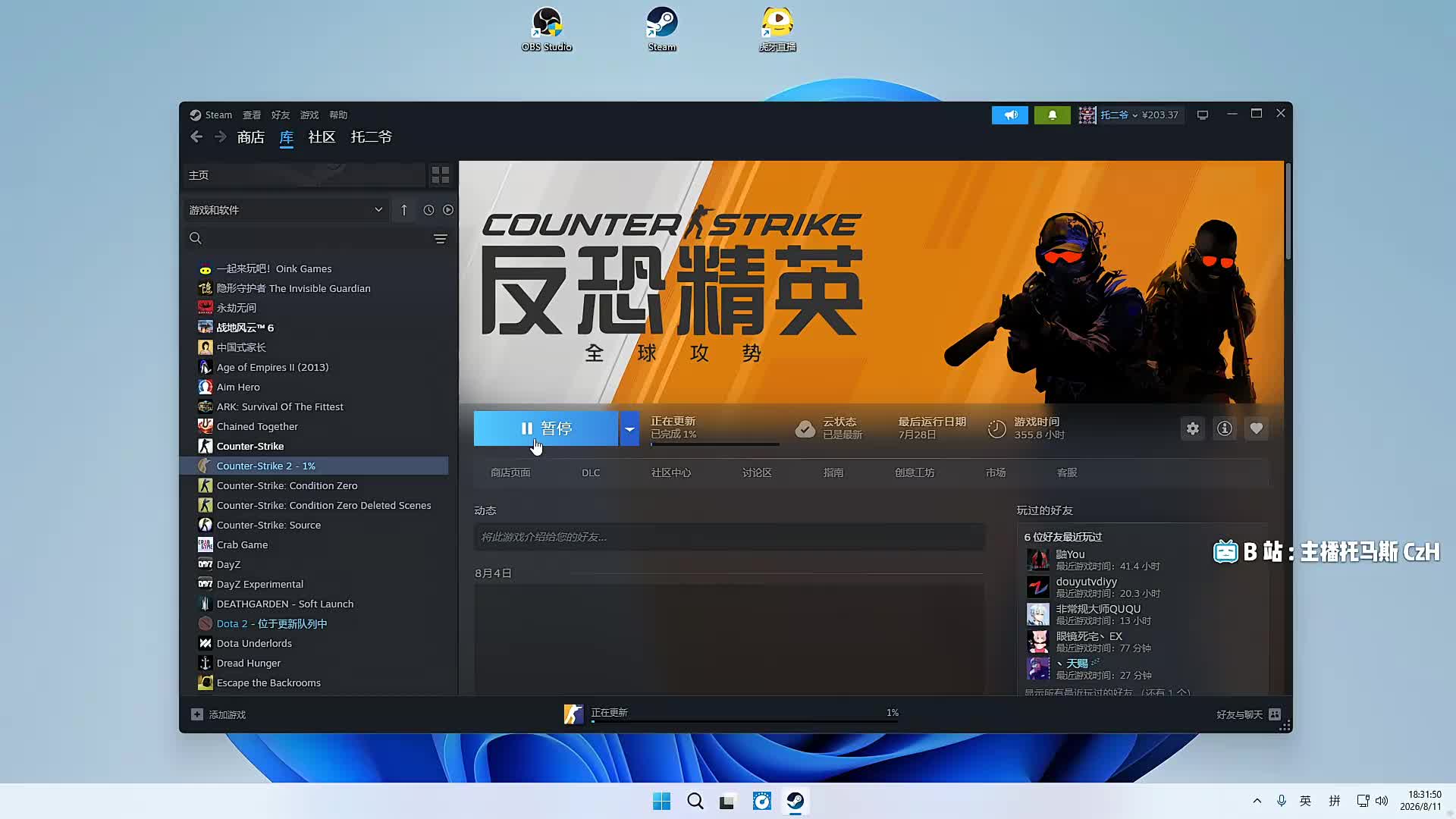1456x819 pixels.
Task: Open 查看 menu
Action: click(252, 115)
